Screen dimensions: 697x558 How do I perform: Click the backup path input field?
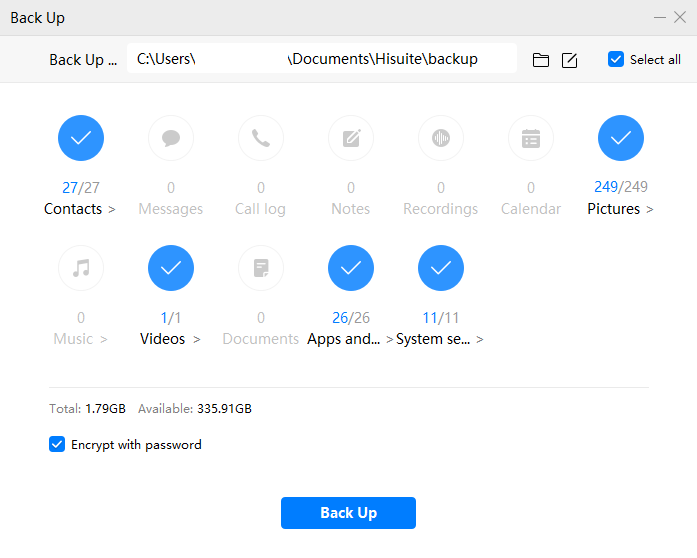click(x=322, y=58)
